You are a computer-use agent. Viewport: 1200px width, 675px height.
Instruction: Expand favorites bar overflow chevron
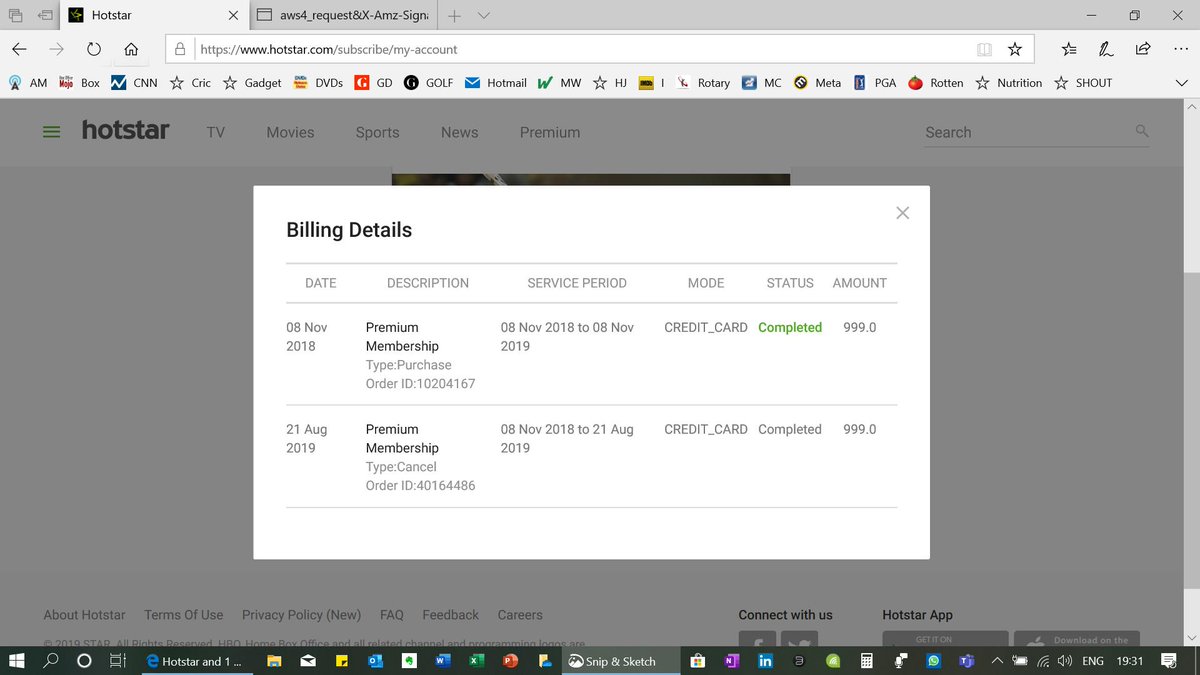(1181, 83)
